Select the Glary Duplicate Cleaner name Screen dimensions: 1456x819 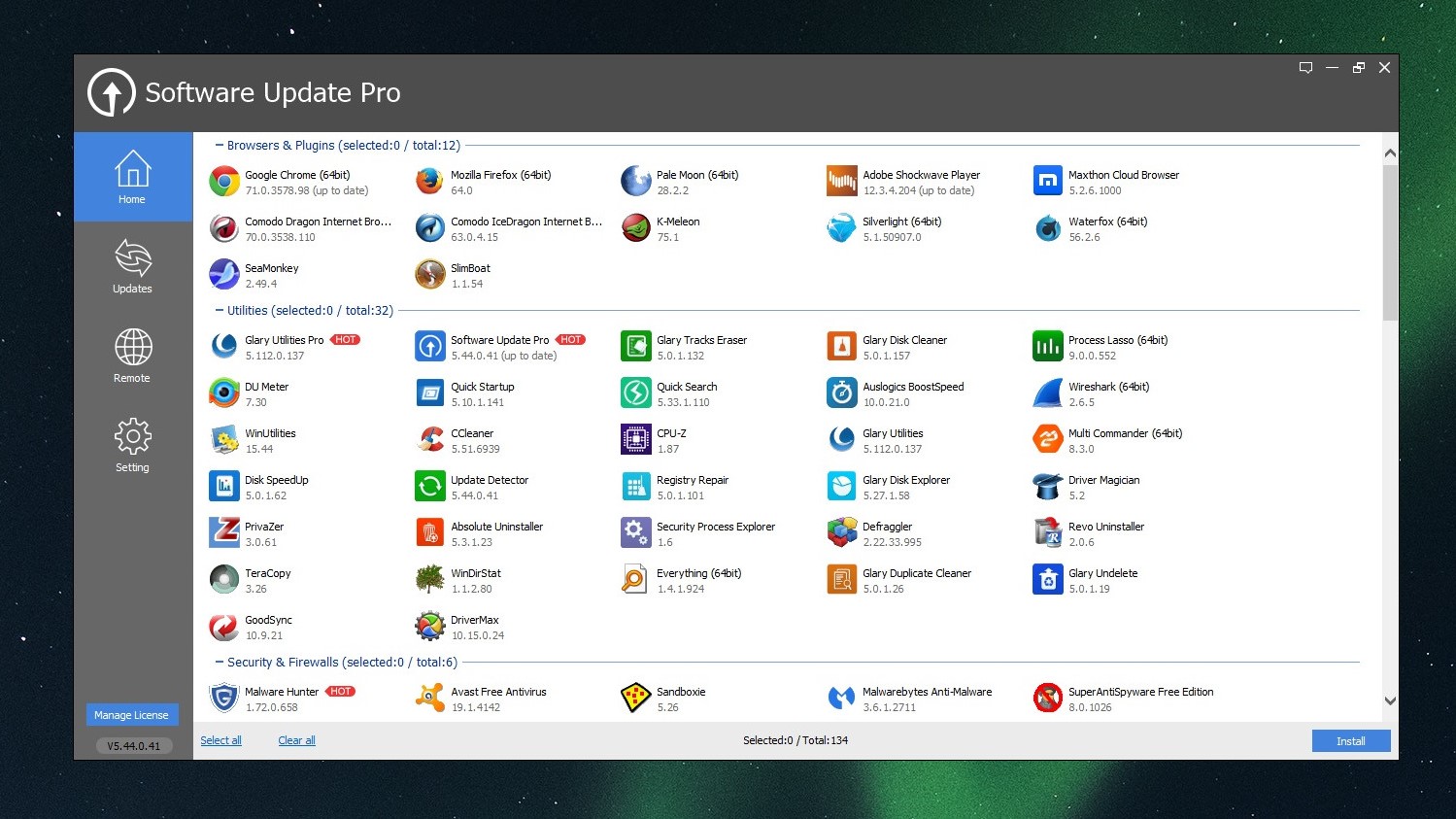pos(917,573)
